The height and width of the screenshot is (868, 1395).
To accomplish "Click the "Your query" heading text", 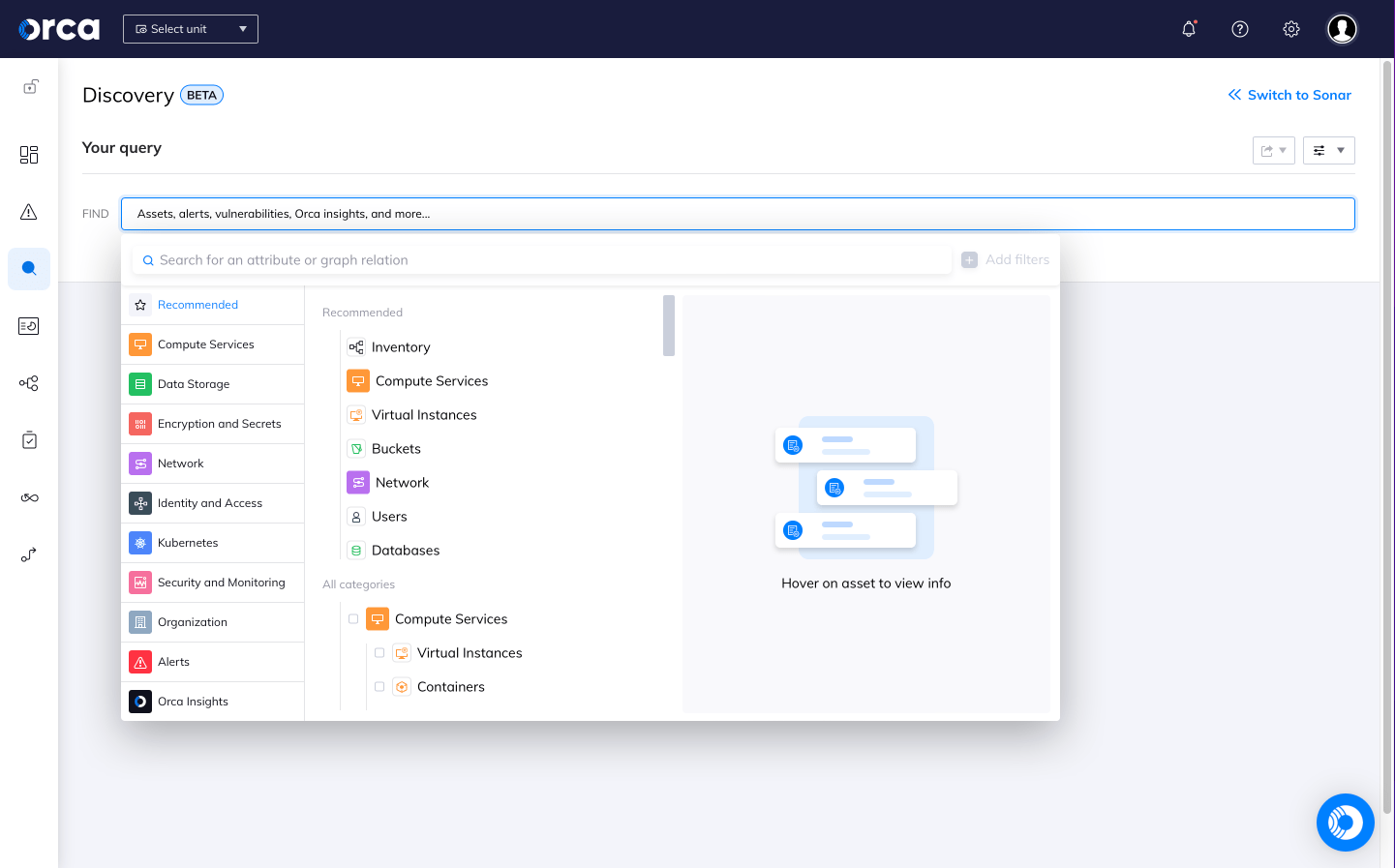I will [122, 148].
